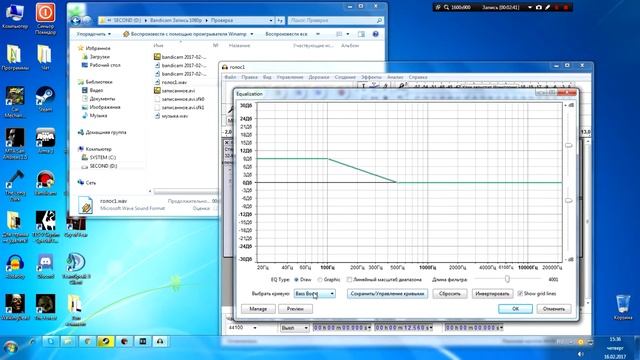This screenshot has width=640, height=360.
Task: Open the Вид menu in Audacity
Action: [267, 77]
